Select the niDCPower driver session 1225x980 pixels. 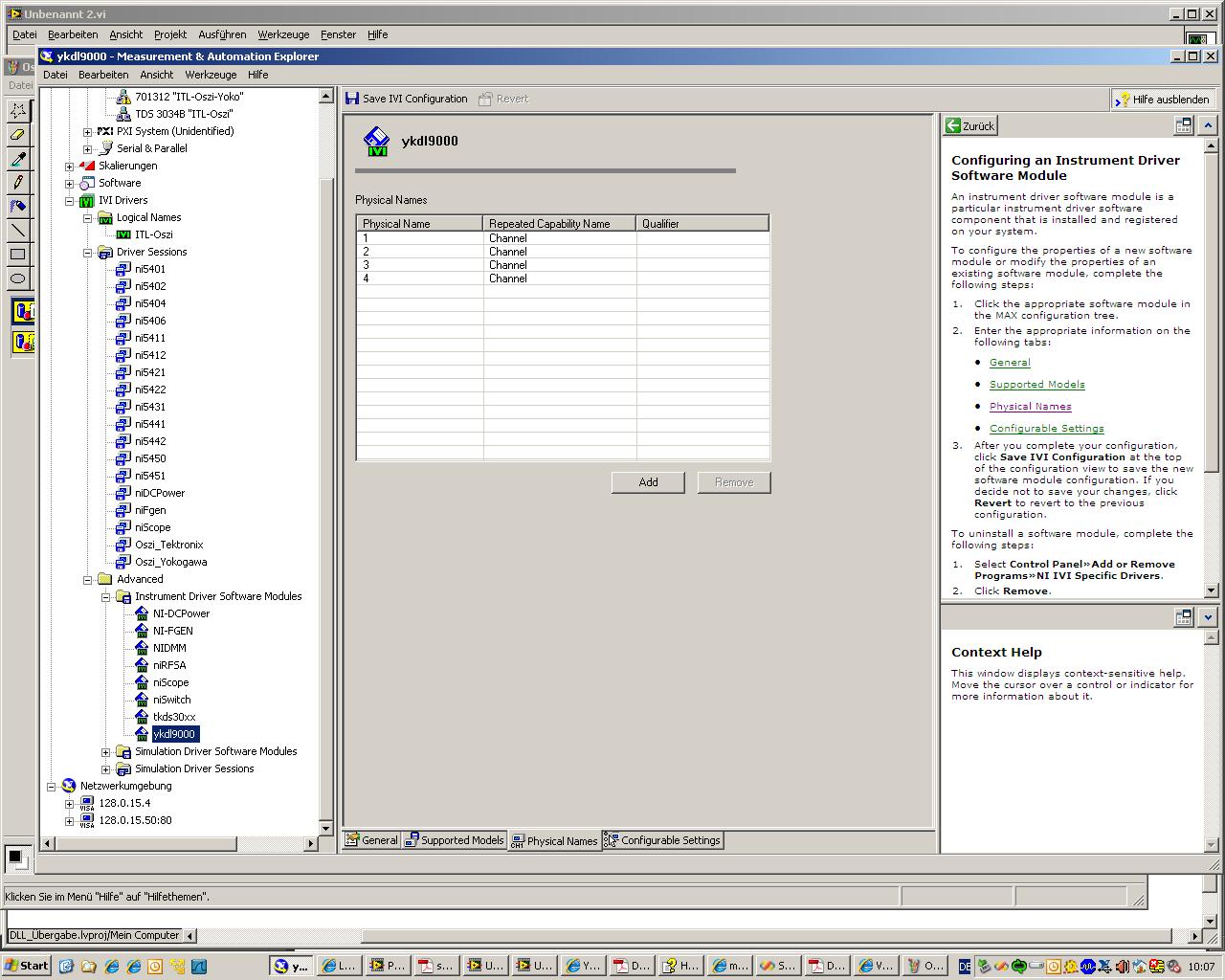[x=160, y=493]
